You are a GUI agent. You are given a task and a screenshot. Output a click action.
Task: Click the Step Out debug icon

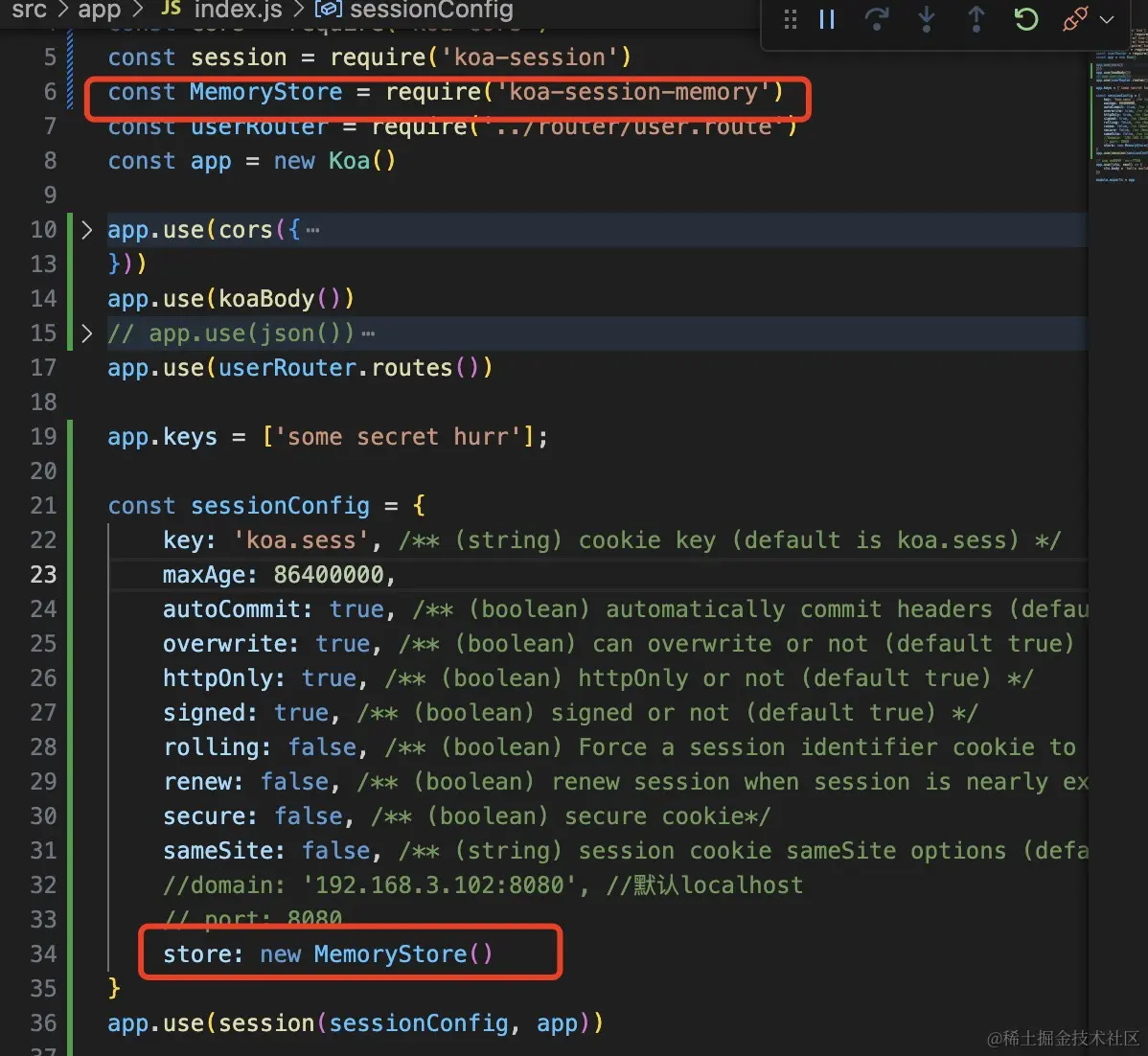point(976,19)
